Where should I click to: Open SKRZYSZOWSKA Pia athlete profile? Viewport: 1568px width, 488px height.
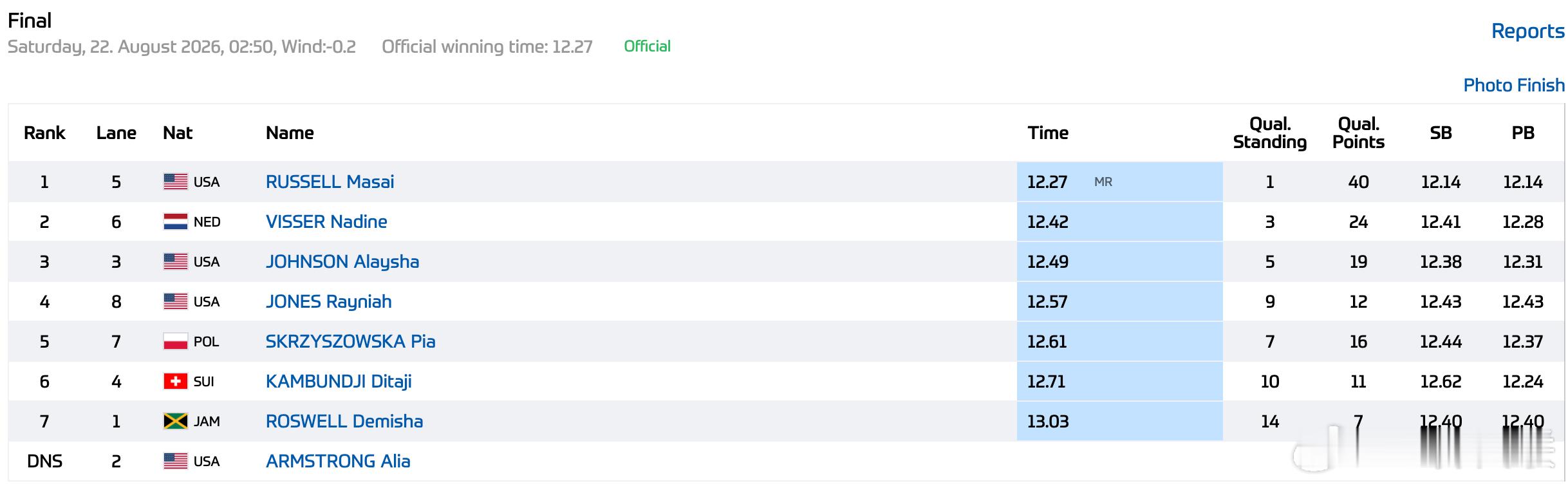coord(350,341)
